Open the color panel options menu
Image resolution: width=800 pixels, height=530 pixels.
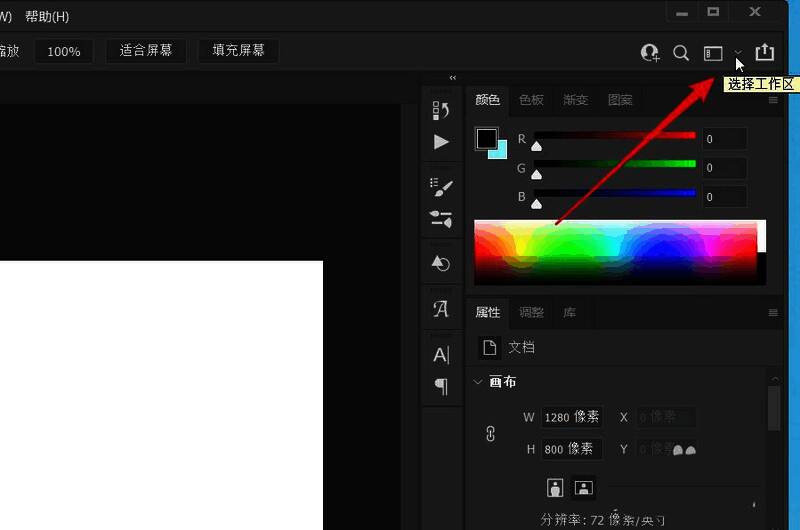[773, 100]
